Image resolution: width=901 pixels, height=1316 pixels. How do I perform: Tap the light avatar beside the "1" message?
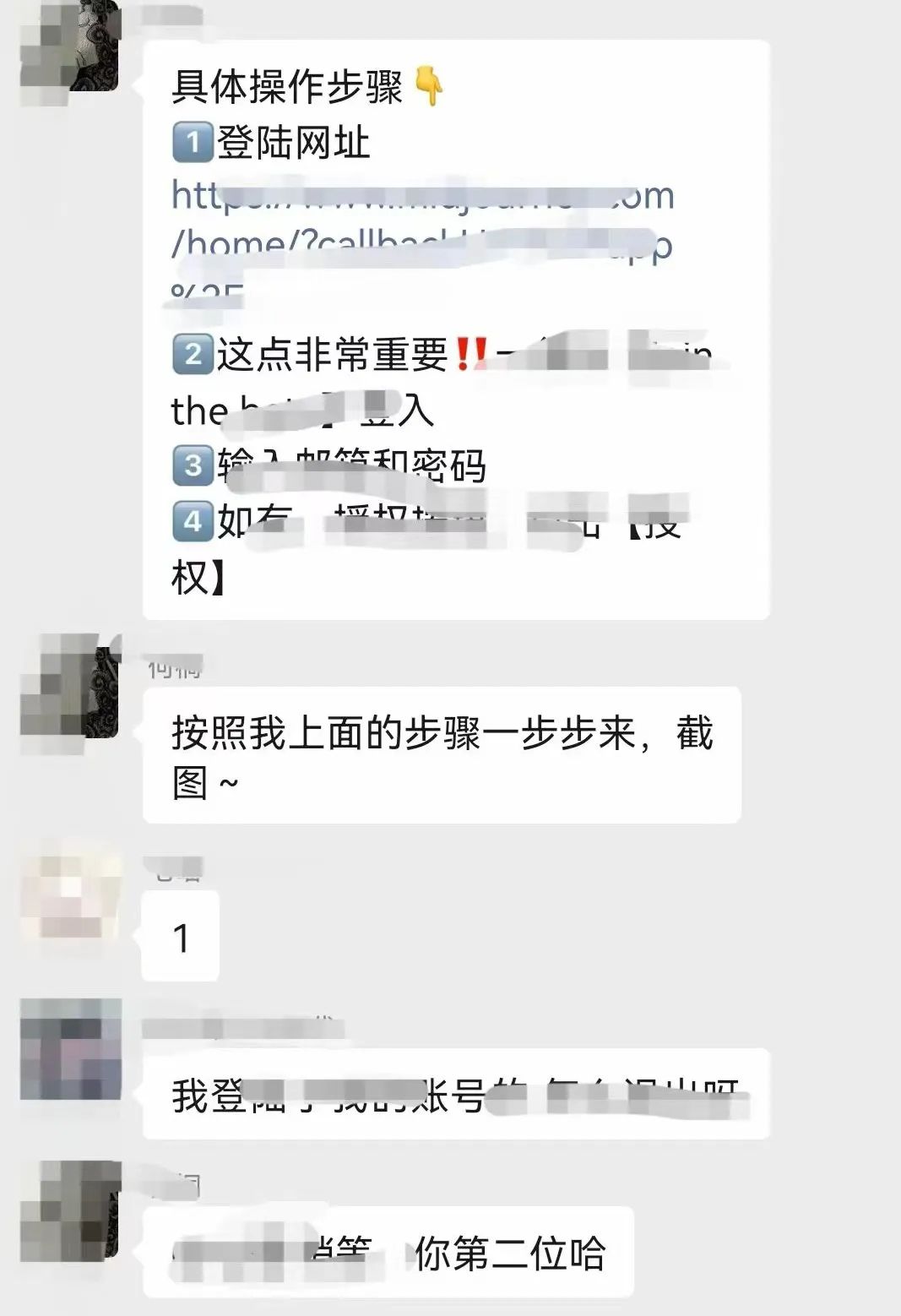71,896
